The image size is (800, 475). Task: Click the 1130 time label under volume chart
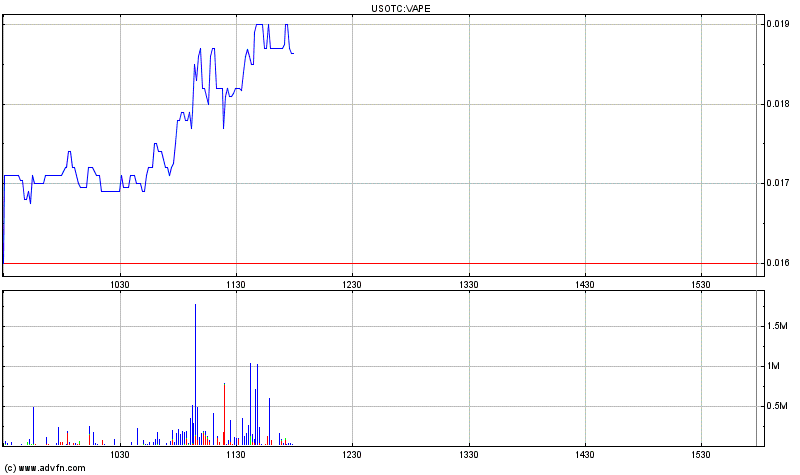tap(236, 455)
